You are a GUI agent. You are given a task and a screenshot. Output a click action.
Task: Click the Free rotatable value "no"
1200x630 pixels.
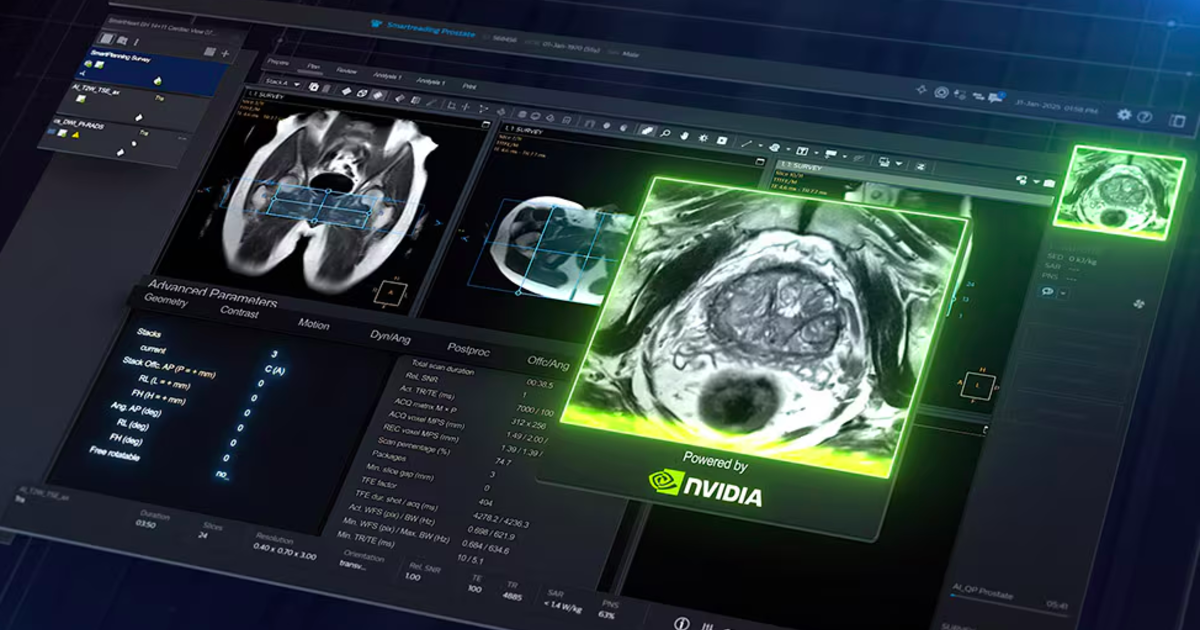pyautogui.click(x=221, y=474)
